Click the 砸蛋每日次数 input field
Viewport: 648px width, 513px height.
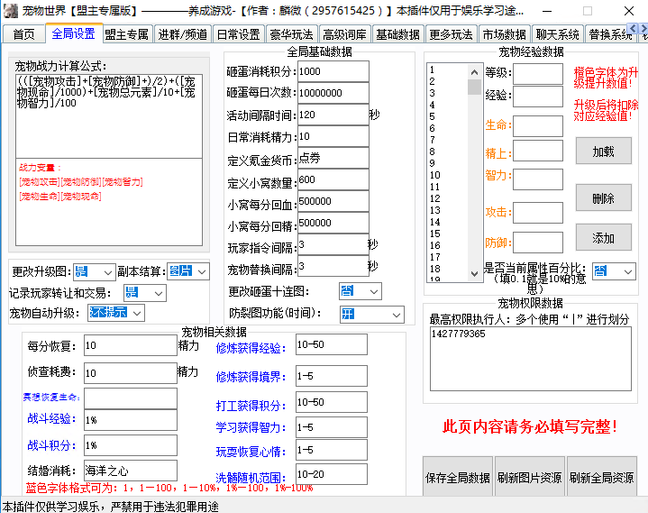point(333,93)
